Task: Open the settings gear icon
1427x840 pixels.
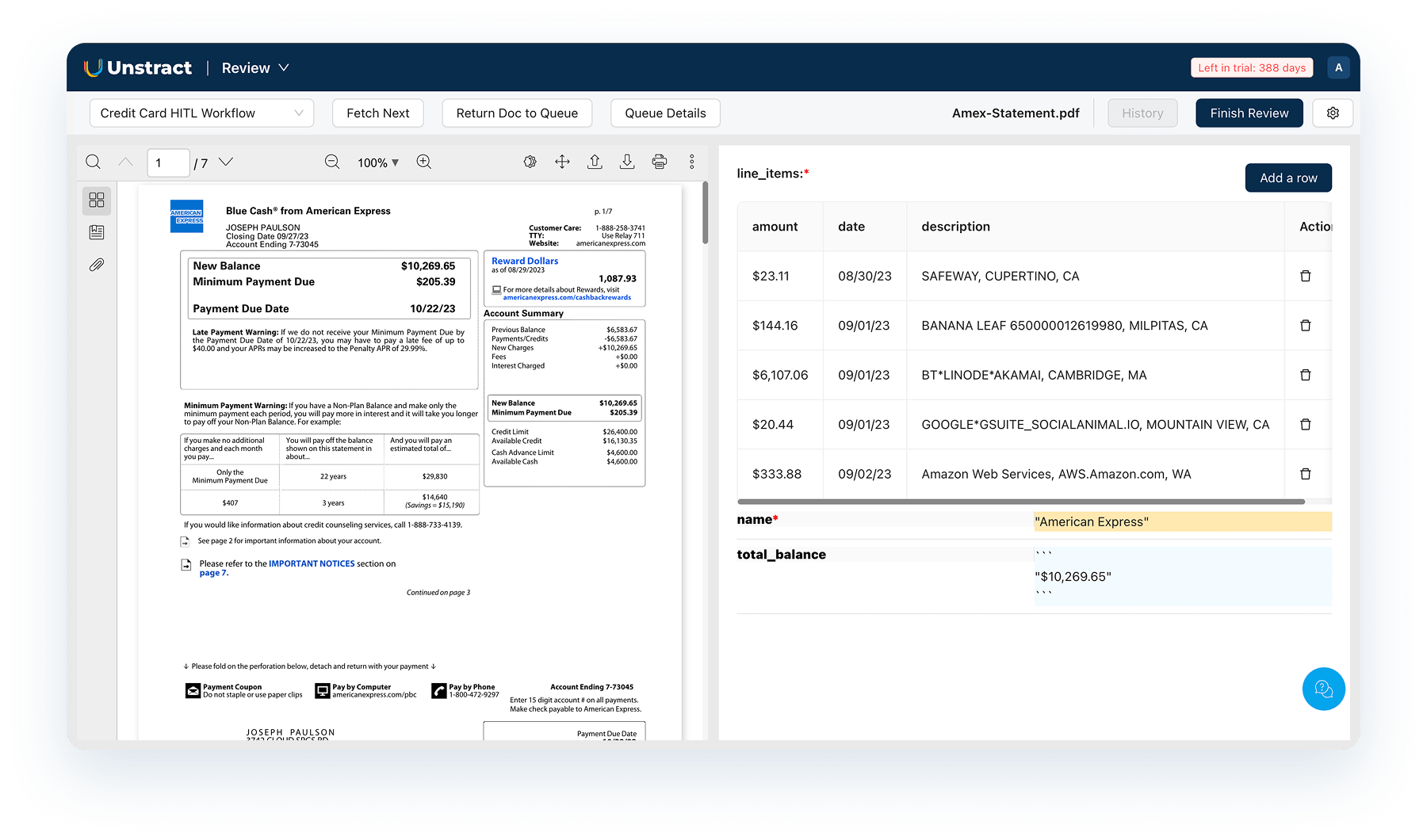Action: click(x=1333, y=113)
